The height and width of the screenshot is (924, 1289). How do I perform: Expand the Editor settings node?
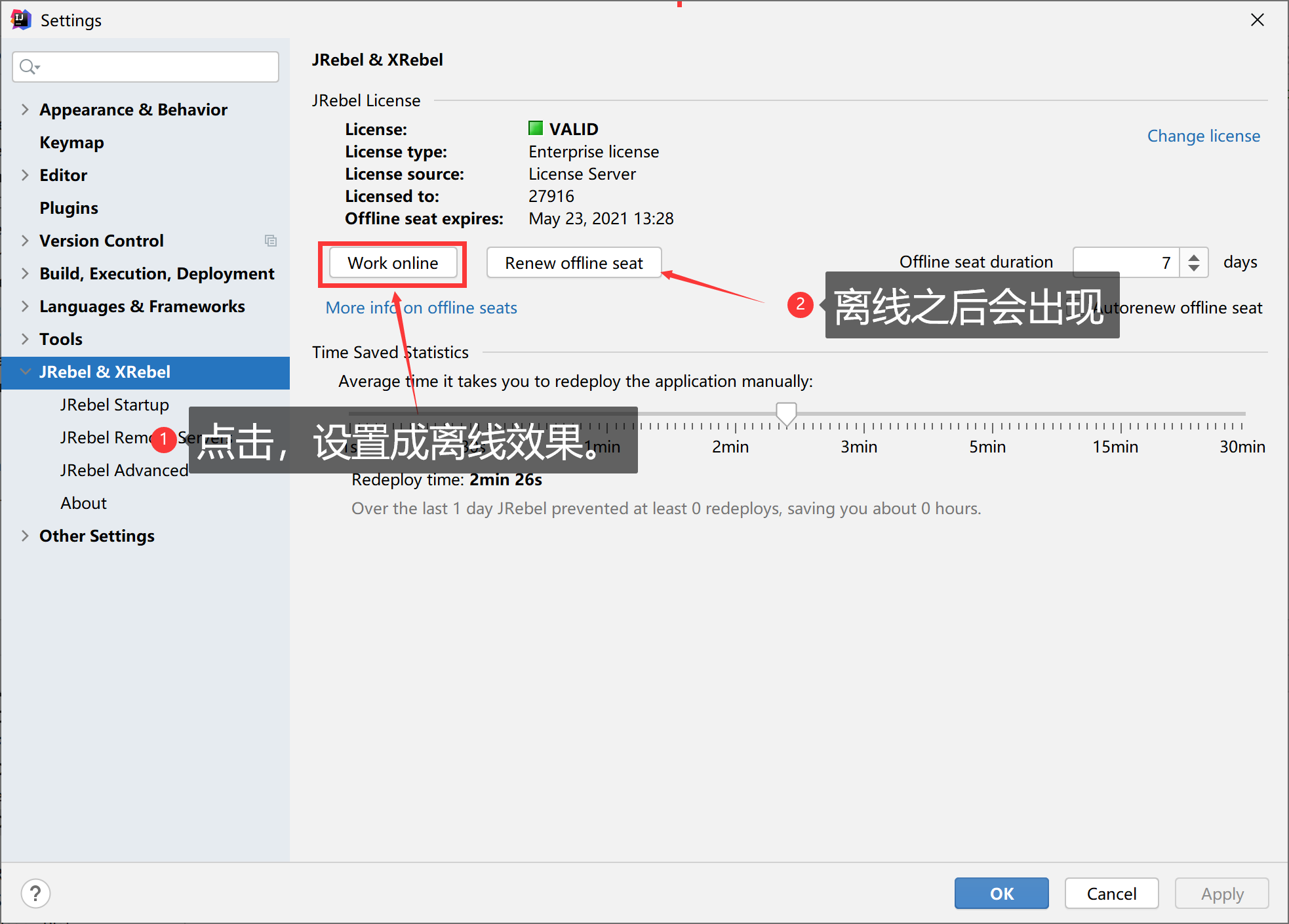click(x=25, y=175)
